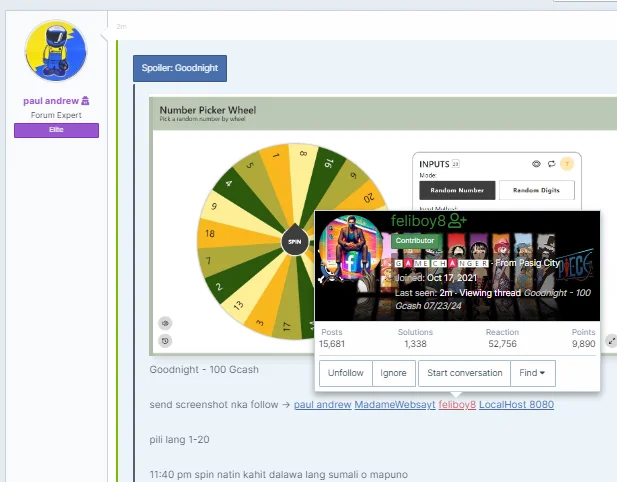Click the expand fullscreen icon at the right edge

pyautogui.click(x=611, y=341)
